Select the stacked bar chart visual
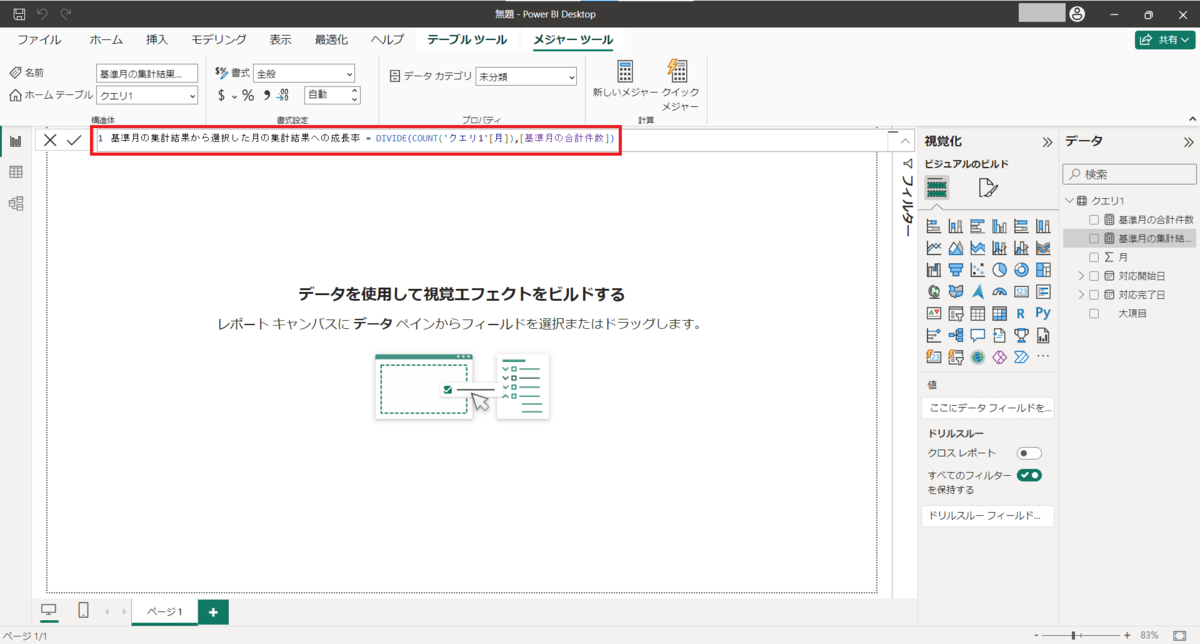 934,226
